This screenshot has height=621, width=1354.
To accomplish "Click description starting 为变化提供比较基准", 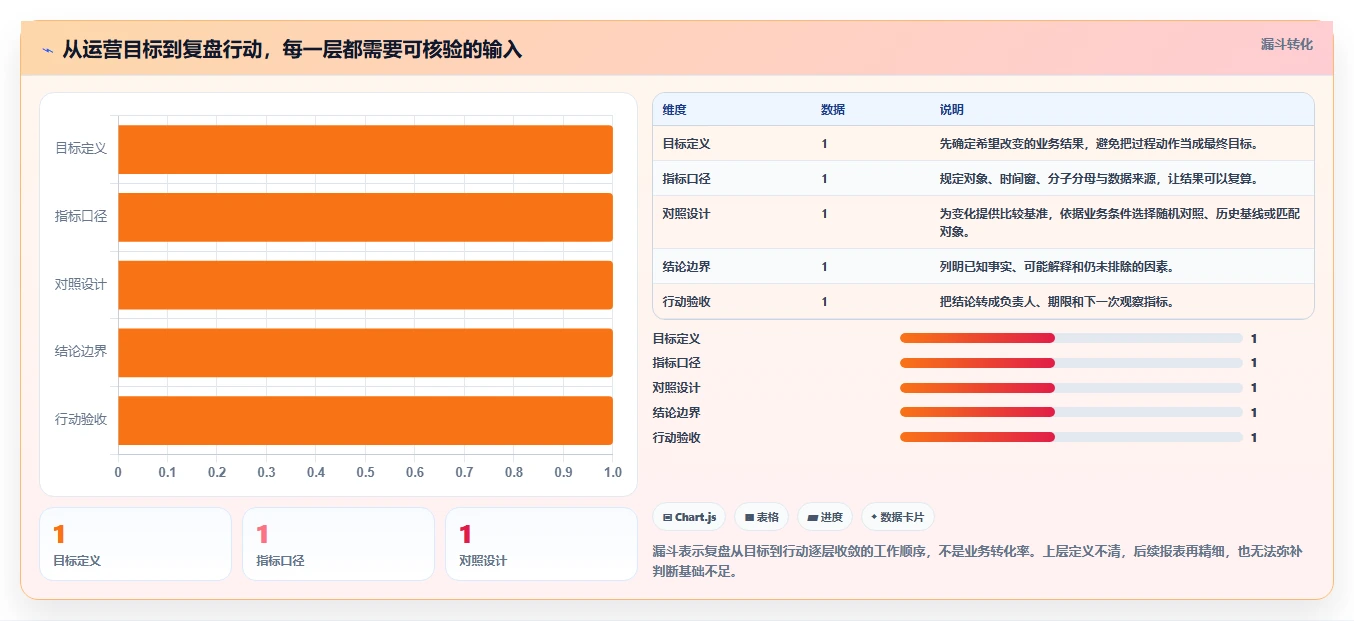I will pyautogui.click(x=1120, y=223).
